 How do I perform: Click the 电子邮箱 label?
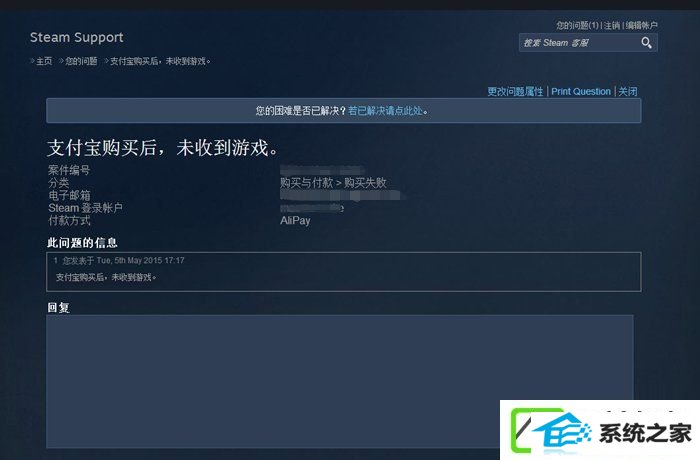69,195
